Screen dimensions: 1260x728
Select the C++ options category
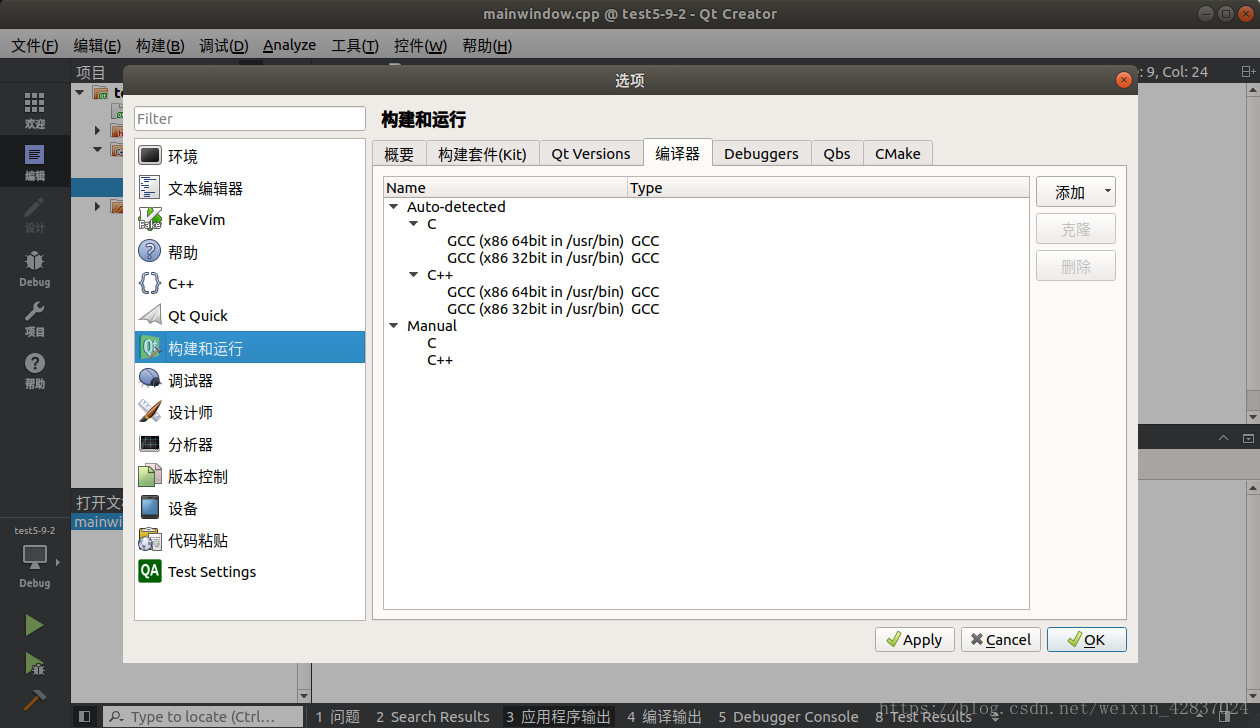point(250,284)
